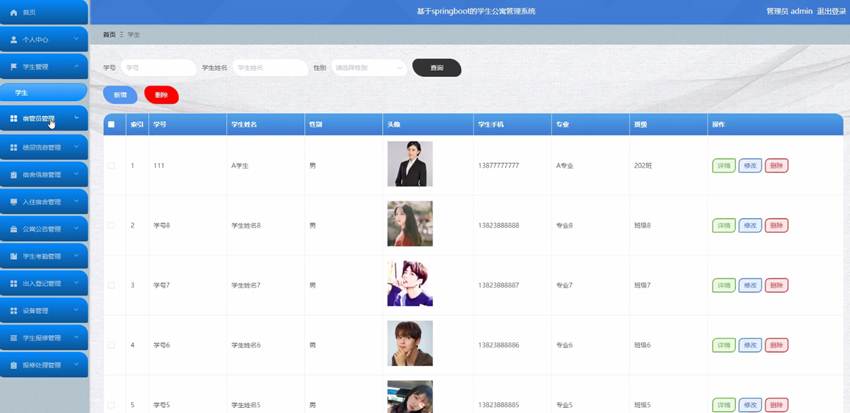Click the 学号 search input field
This screenshot has width=850, height=413.
point(158,68)
